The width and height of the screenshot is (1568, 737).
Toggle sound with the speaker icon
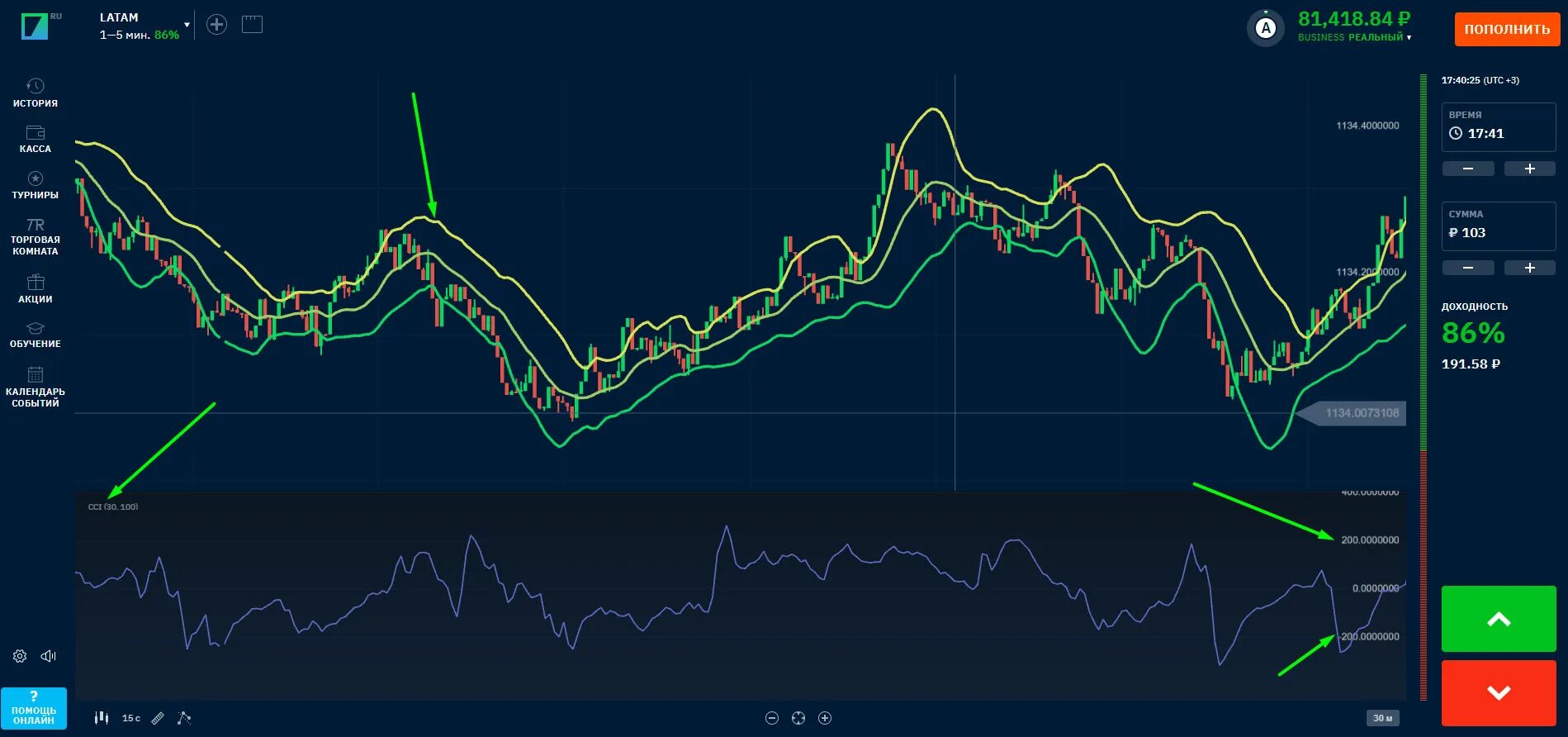click(49, 656)
